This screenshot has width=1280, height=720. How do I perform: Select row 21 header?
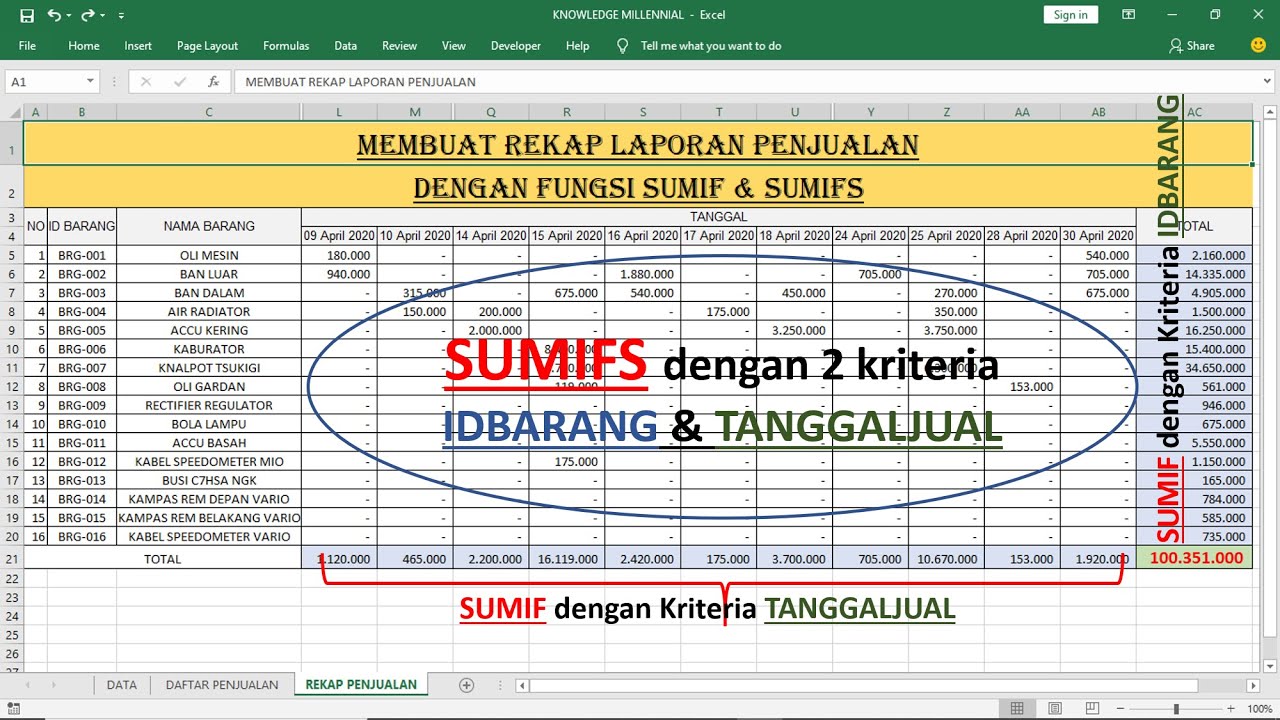point(11,559)
